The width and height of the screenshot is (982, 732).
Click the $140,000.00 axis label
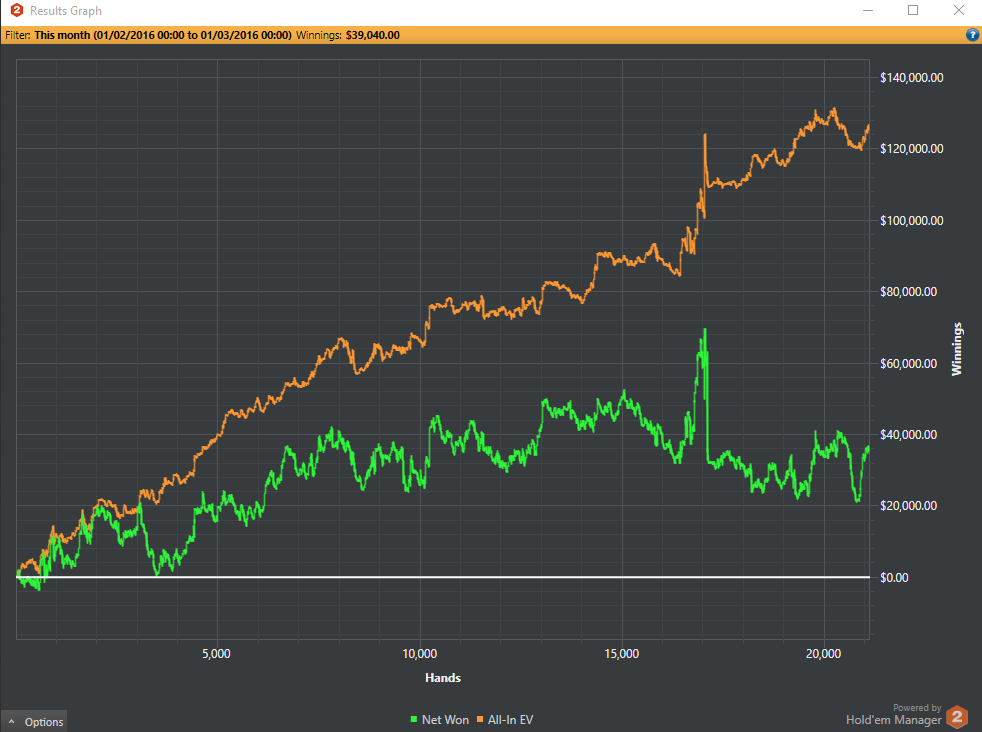pos(911,78)
